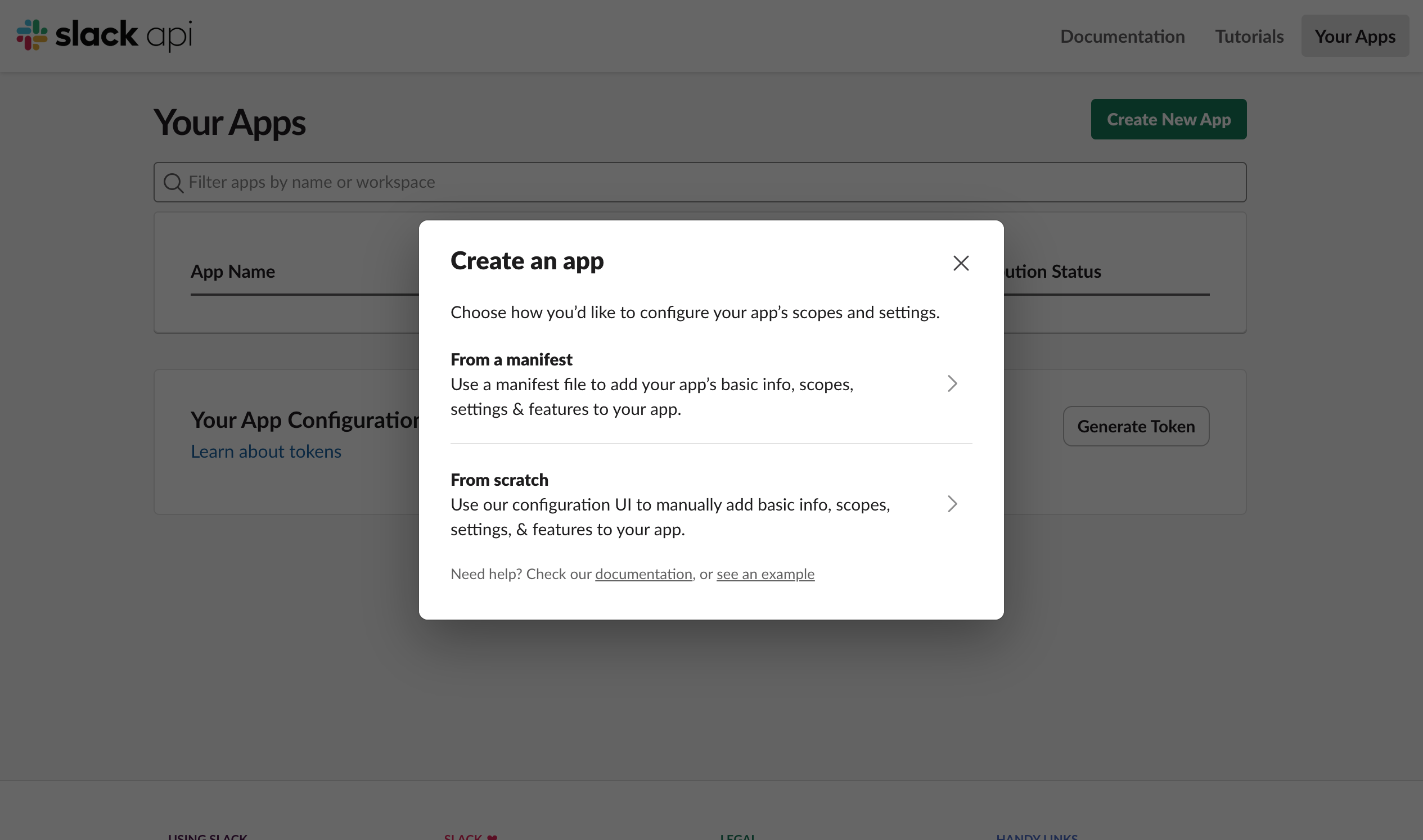
Task: Click the Your App Configuration heading
Action: pyautogui.click(x=305, y=420)
